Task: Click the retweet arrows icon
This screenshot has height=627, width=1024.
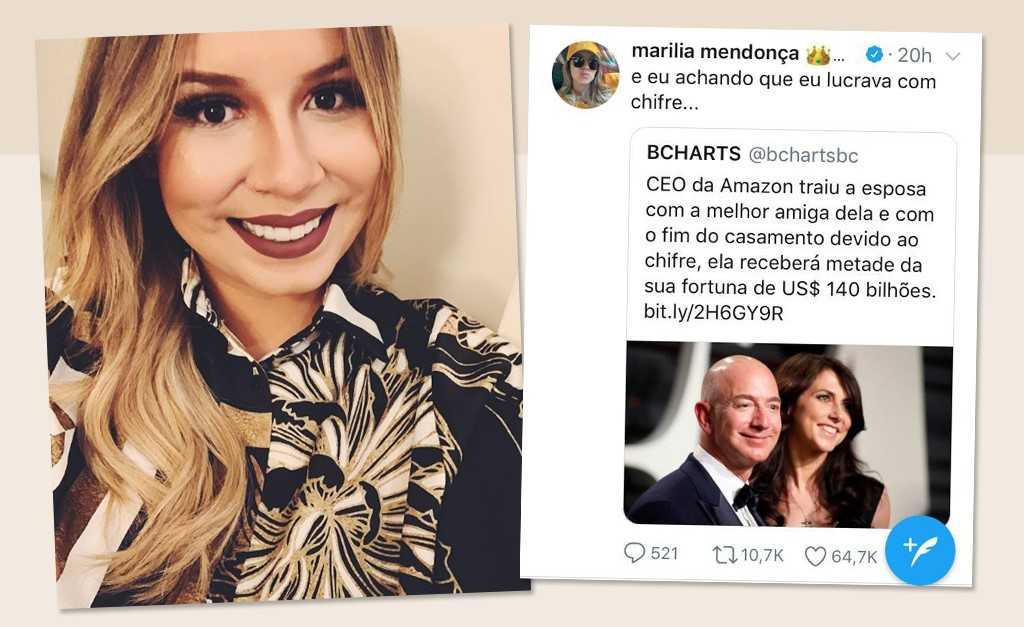Action: click(724, 555)
